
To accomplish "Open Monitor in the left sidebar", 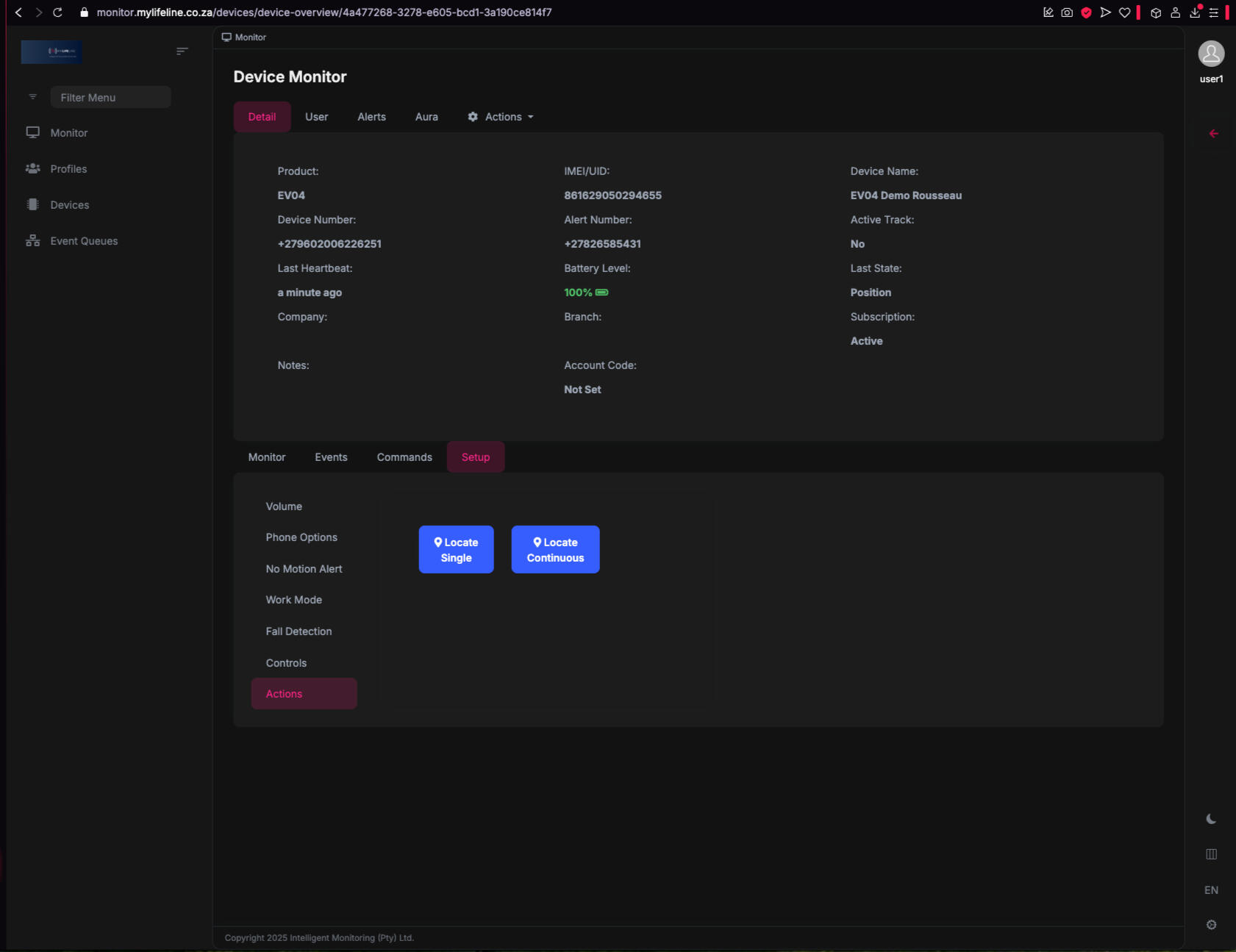I will click(68, 133).
